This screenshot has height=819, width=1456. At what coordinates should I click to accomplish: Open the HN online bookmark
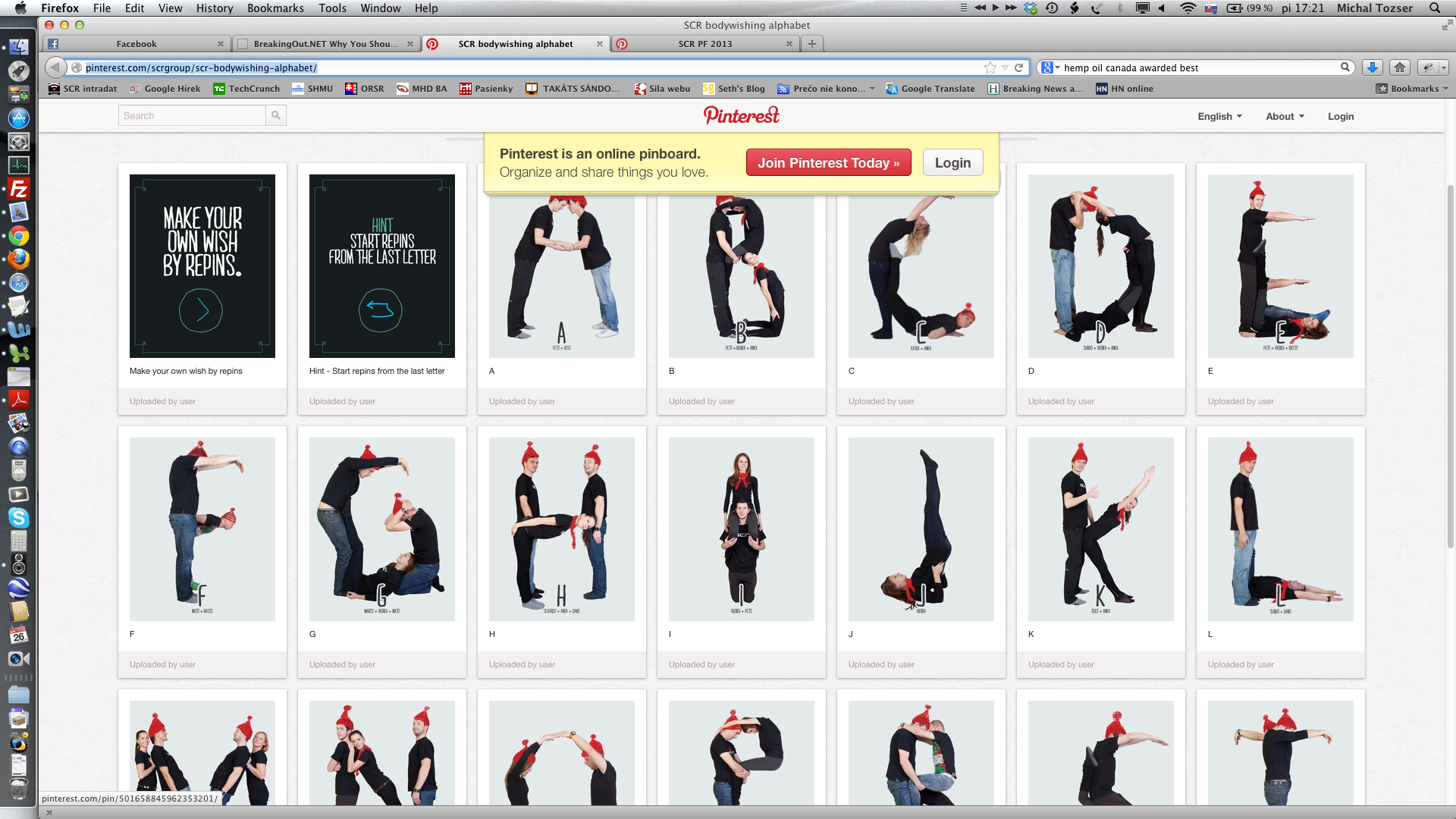[1125, 89]
